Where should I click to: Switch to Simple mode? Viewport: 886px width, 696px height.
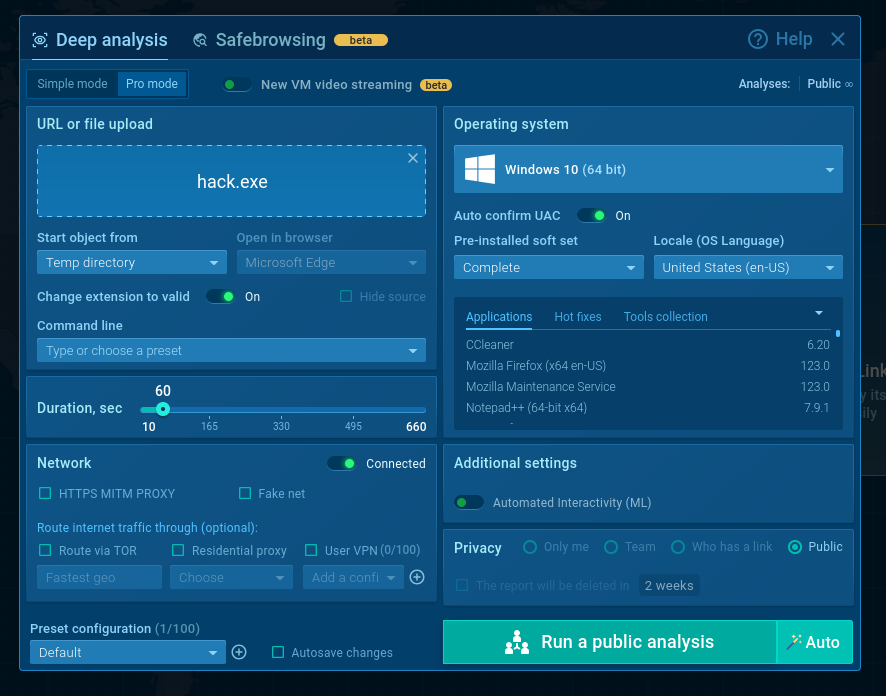[72, 84]
